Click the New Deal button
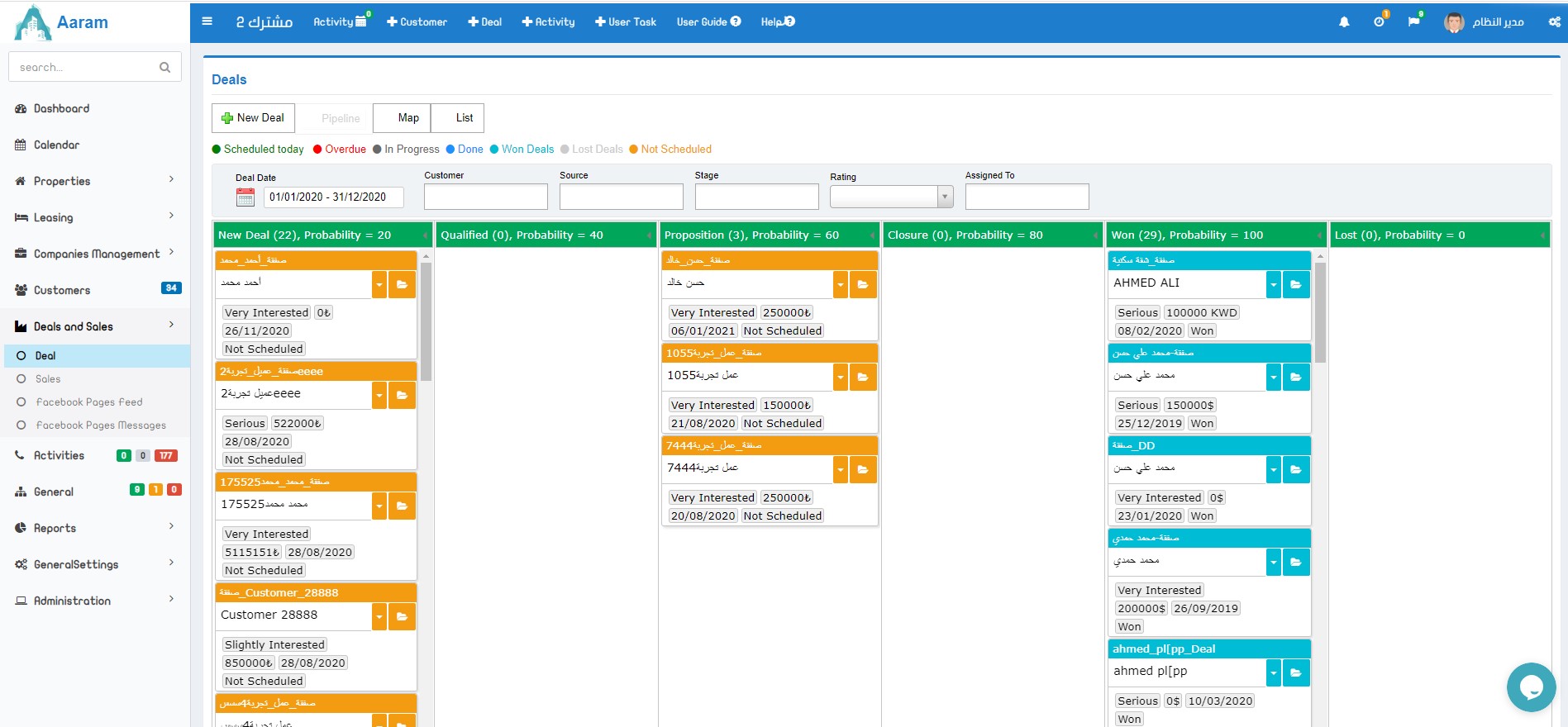The width and height of the screenshot is (1568, 727). [x=253, y=118]
